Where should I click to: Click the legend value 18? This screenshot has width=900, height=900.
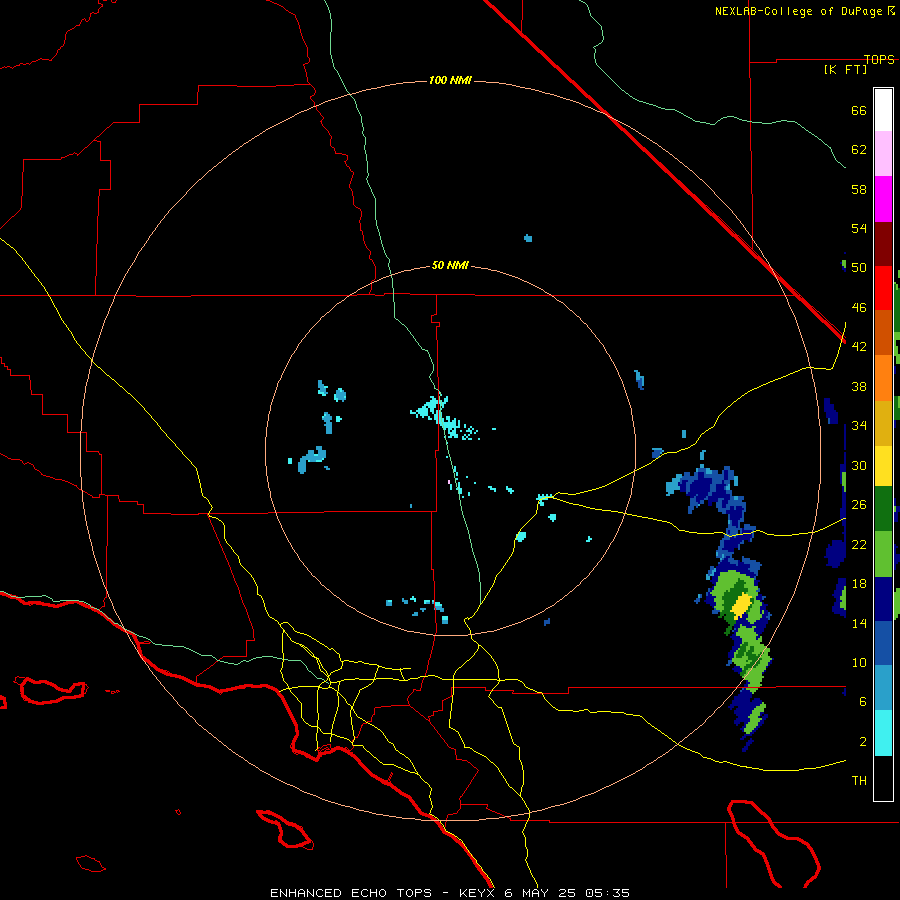(859, 584)
